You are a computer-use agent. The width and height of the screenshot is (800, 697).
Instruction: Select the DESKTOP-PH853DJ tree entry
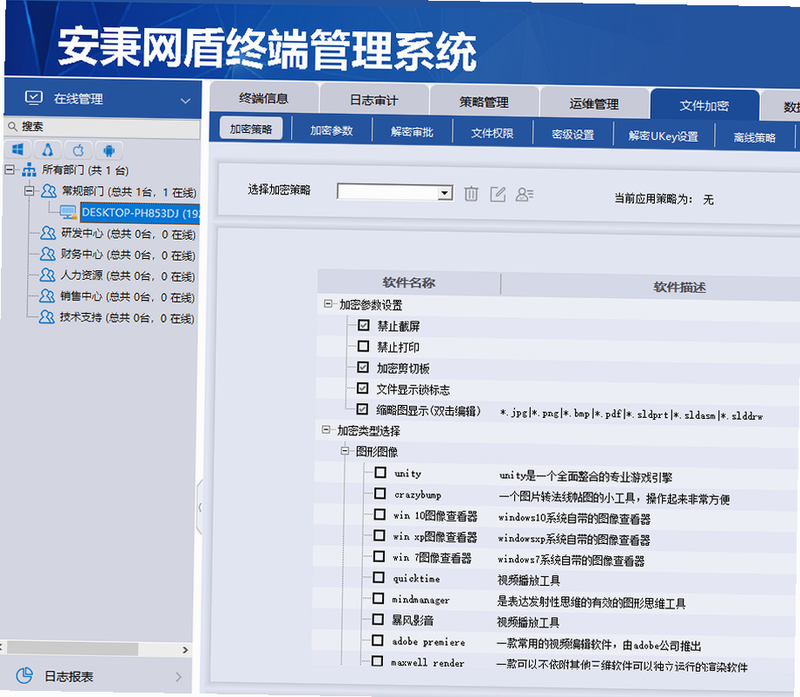140,213
